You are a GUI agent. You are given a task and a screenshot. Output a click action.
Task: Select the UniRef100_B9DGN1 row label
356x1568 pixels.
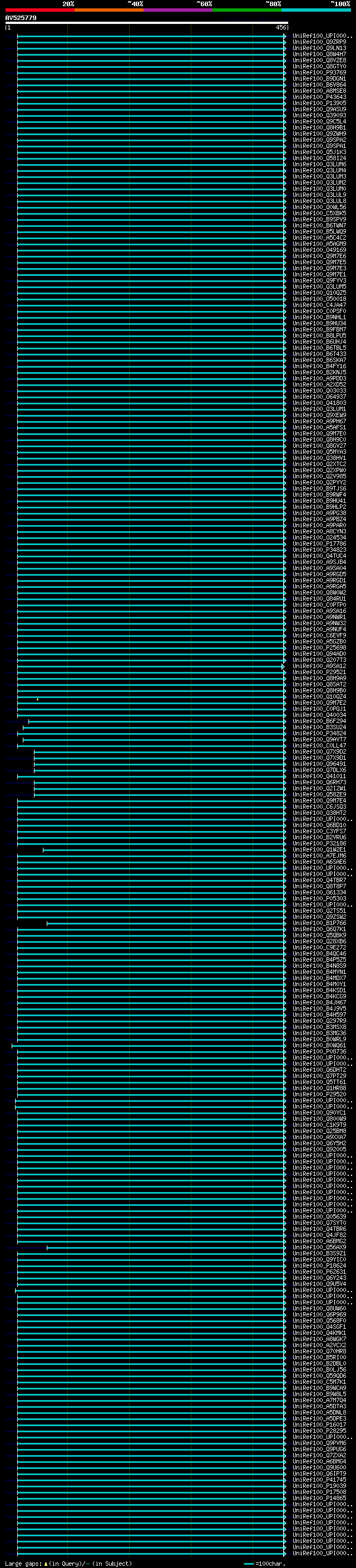[x=319, y=78]
